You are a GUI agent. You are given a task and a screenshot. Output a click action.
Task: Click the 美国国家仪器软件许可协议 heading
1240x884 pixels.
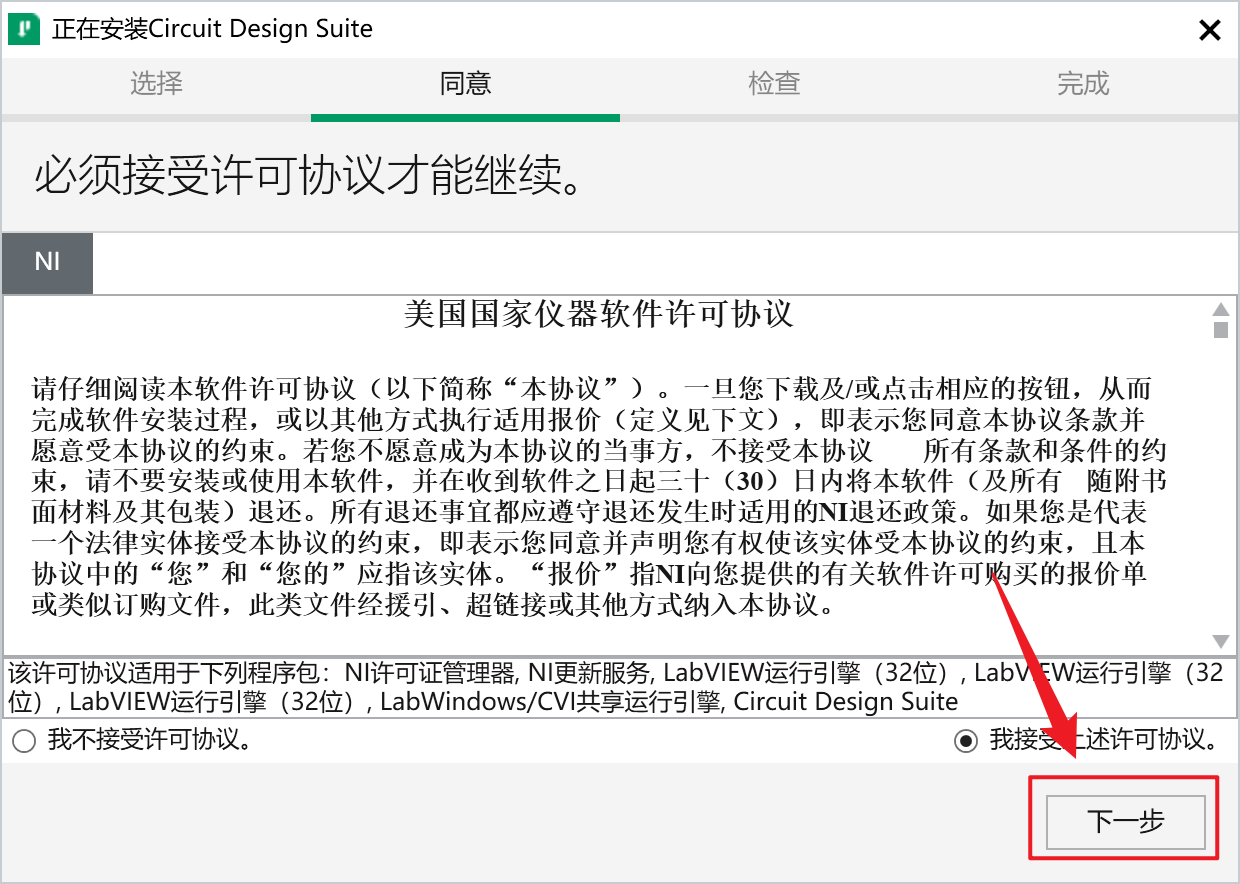(598, 314)
